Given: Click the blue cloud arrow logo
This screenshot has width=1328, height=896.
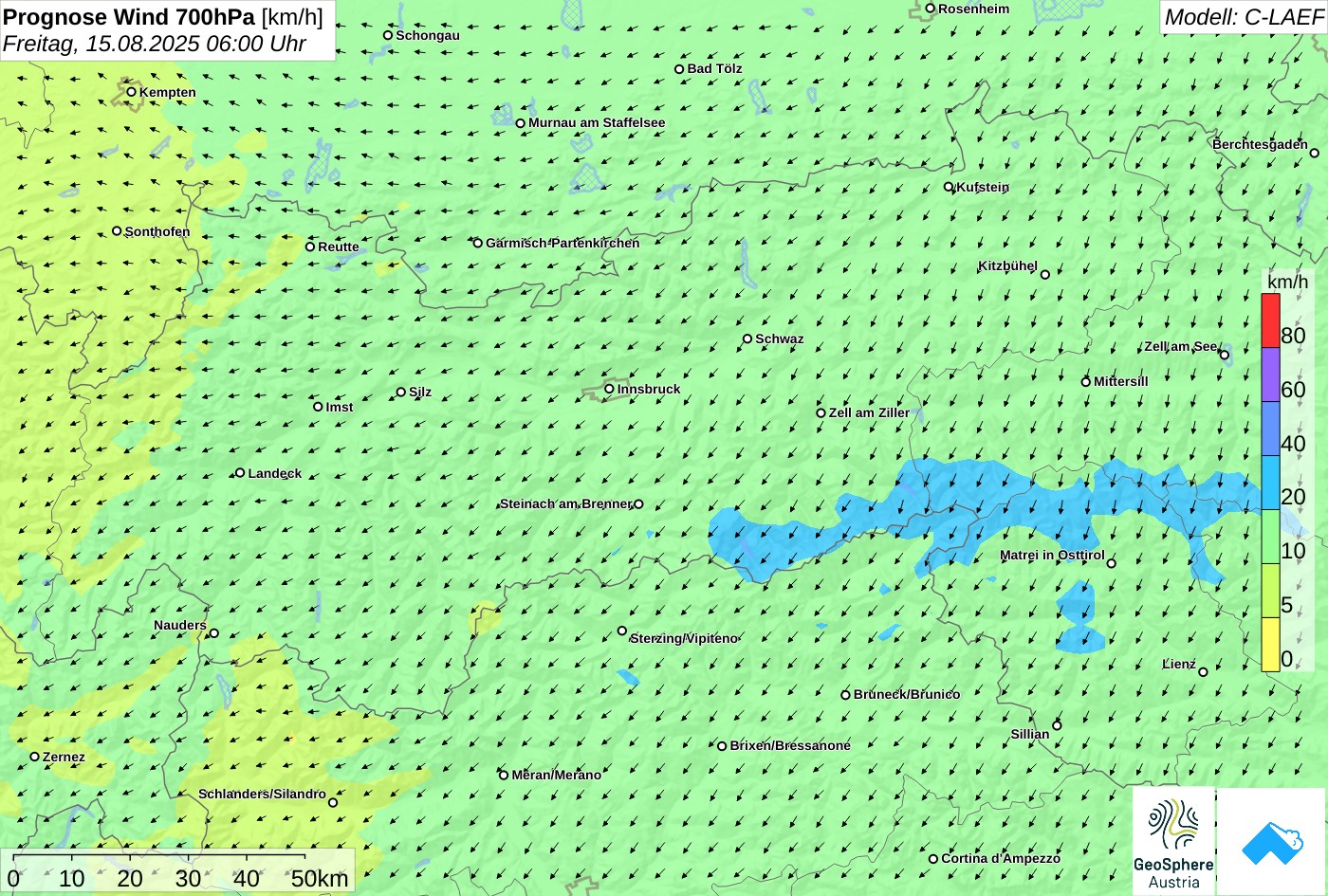Looking at the screenshot, I should [1271, 842].
